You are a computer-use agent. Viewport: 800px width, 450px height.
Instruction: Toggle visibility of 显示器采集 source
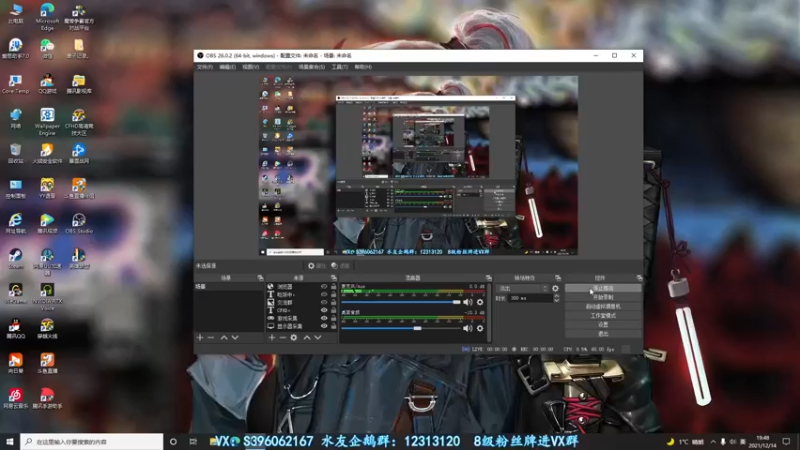click(324, 326)
